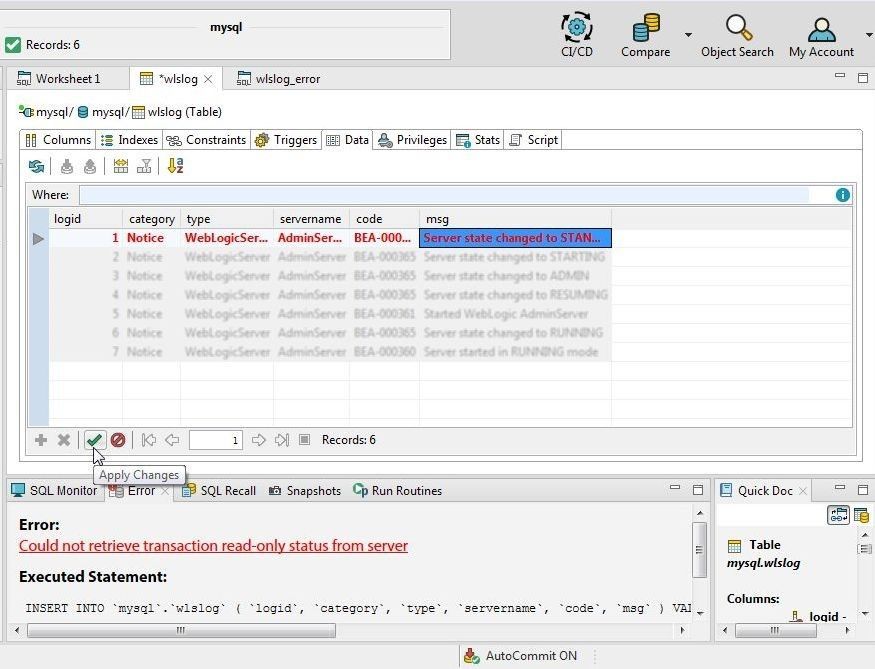Image resolution: width=875 pixels, height=669 pixels.
Task: Close the Quick Doc tab
Action: coord(803,491)
